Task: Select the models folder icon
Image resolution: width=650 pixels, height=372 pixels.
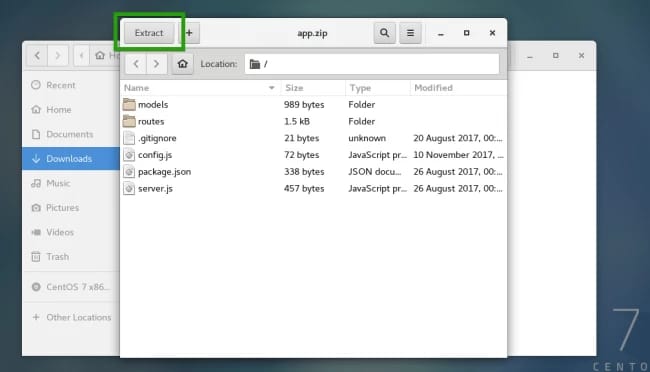Action: (129, 105)
